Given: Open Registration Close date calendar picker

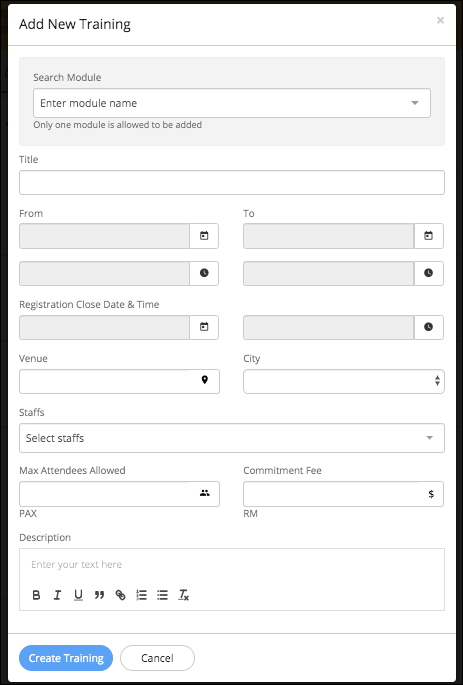Looking at the screenshot, I should coord(204,327).
